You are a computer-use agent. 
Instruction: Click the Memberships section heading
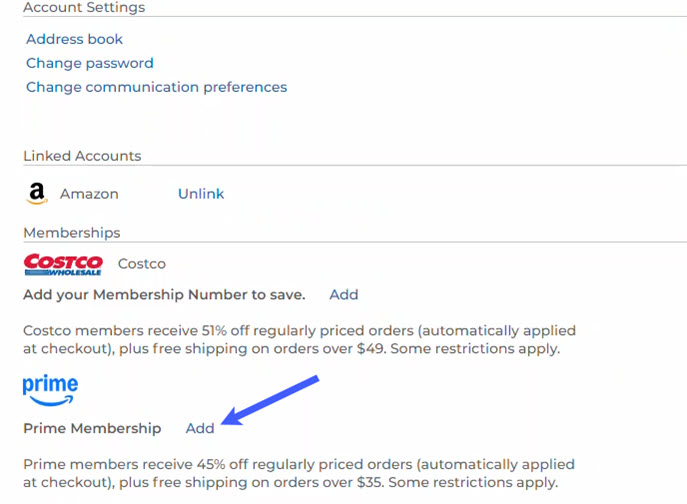72,233
